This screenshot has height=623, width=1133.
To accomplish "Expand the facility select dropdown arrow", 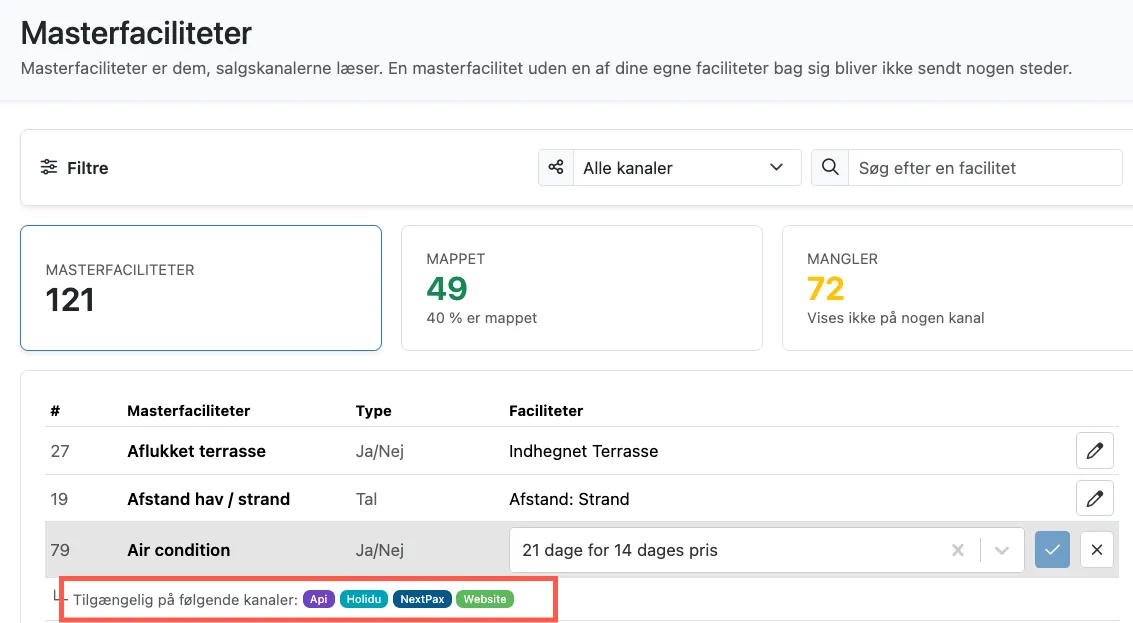I will pos(1001,550).
